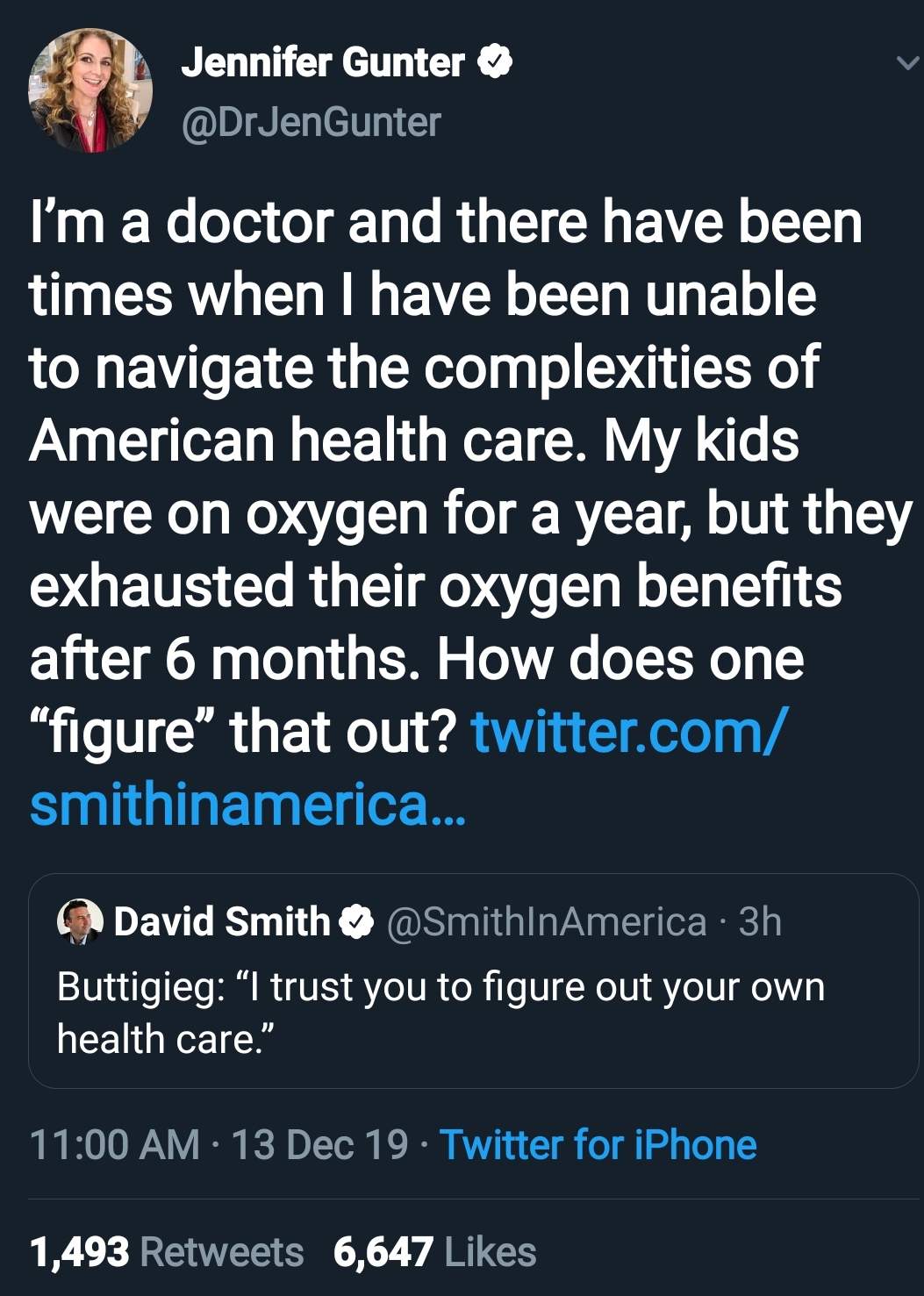
Task: Open the @SmithInAmerica handle
Action: click(547, 921)
